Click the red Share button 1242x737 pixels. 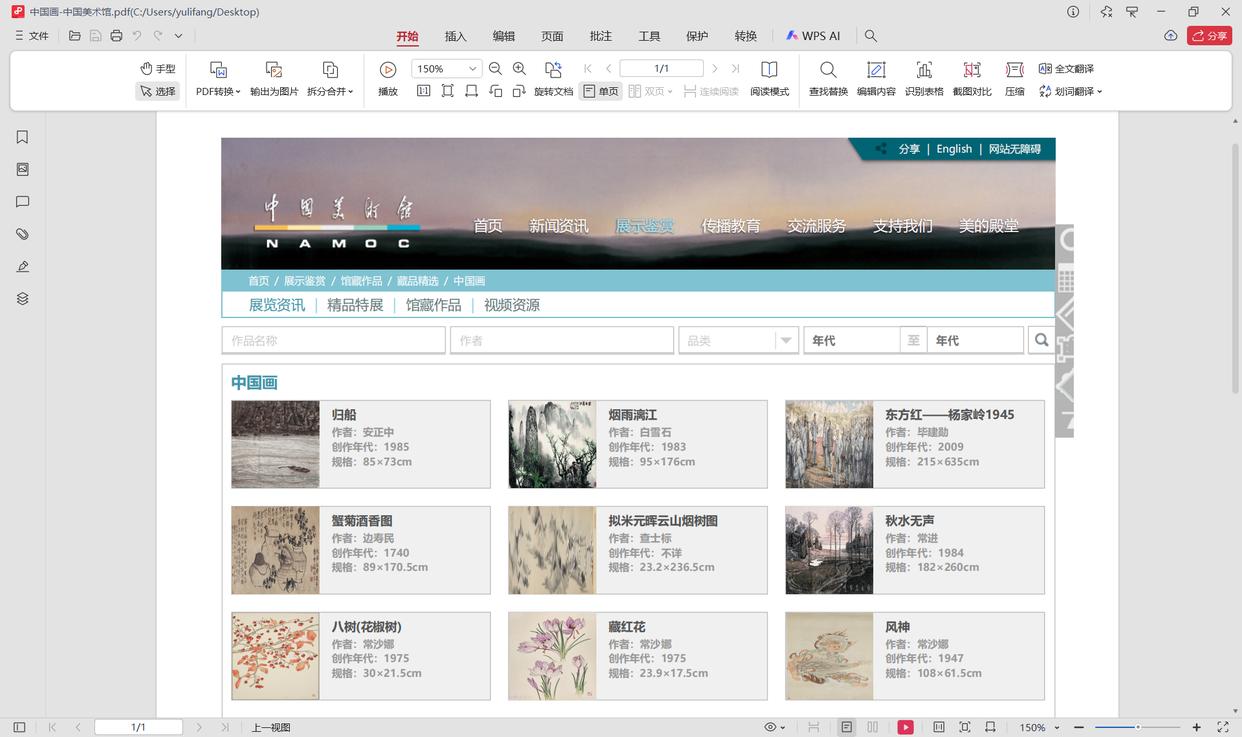[x=1209, y=36]
